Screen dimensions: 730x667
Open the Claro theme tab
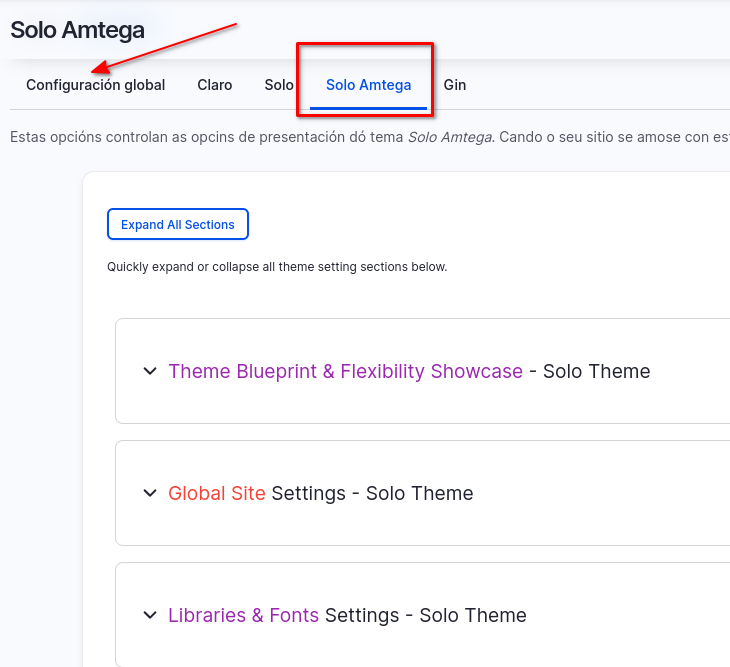point(215,85)
